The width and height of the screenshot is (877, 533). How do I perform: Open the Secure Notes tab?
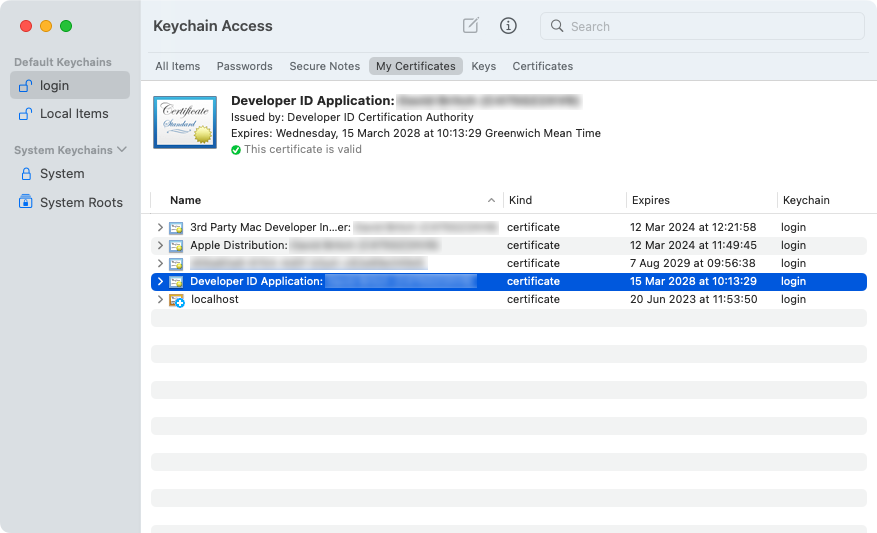pyautogui.click(x=324, y=66)
